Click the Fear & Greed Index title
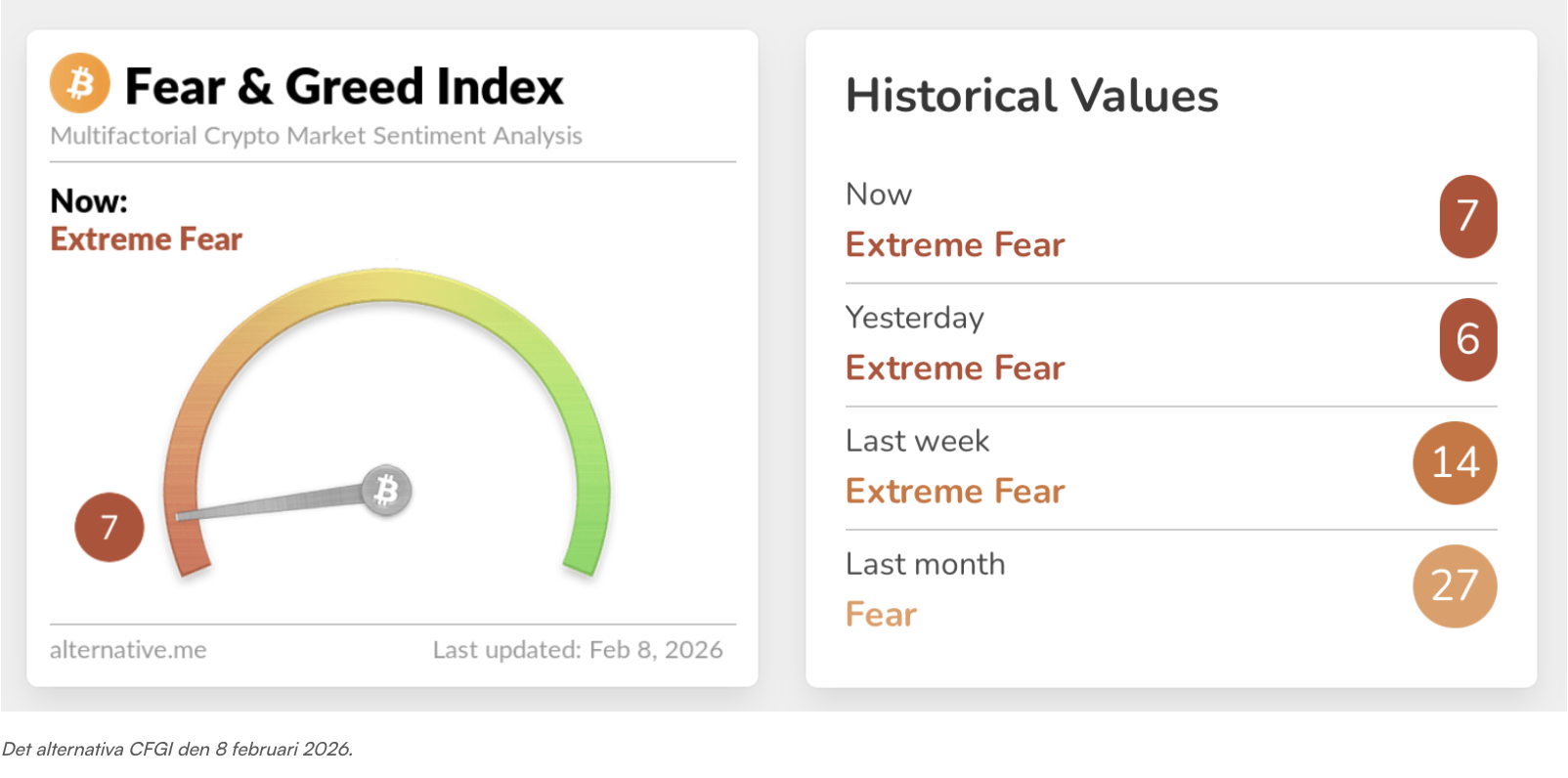This screenshot has width=1568, height=778. click(x=344, y=86)
